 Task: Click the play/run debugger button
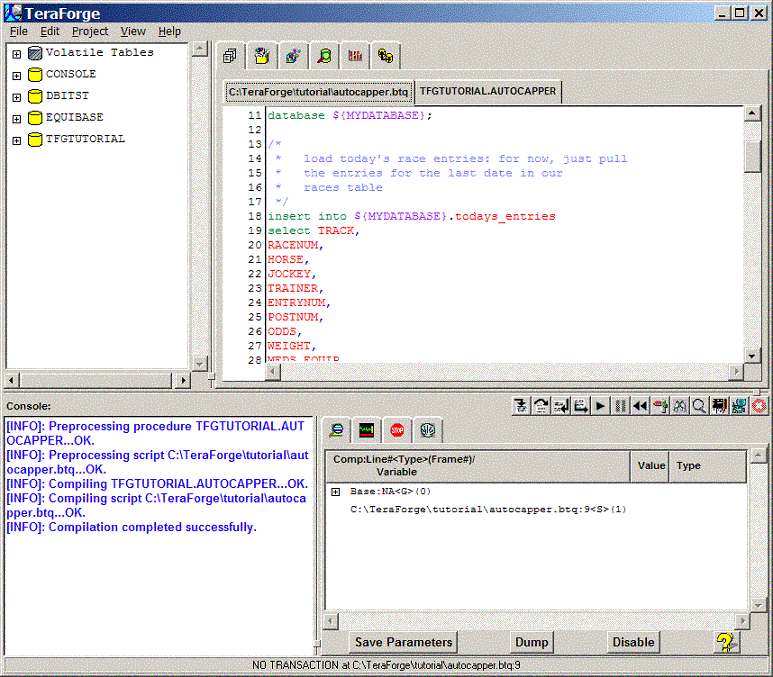[x=600, y=406]
